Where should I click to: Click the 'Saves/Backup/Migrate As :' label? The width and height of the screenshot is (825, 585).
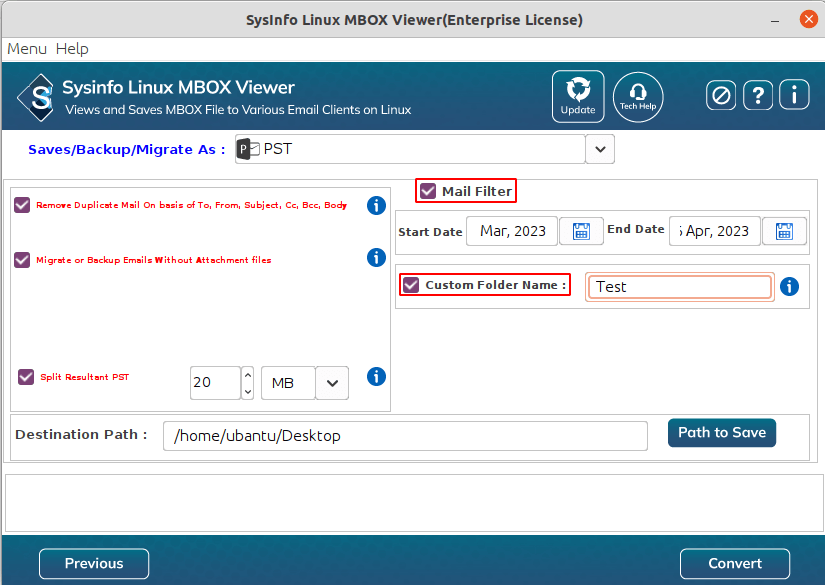(127, 150)
